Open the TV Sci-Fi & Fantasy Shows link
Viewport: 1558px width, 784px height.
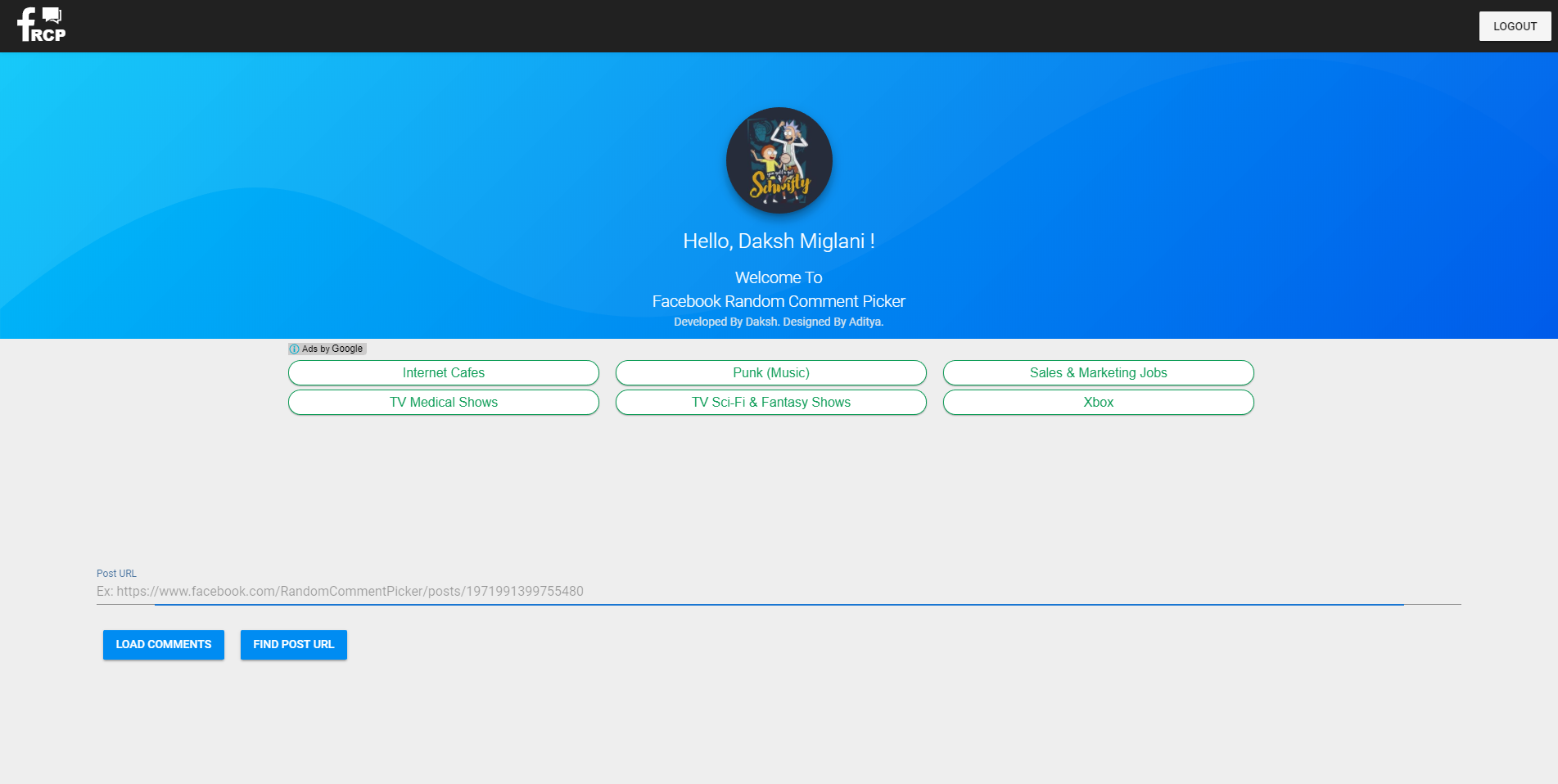point(771,402)
